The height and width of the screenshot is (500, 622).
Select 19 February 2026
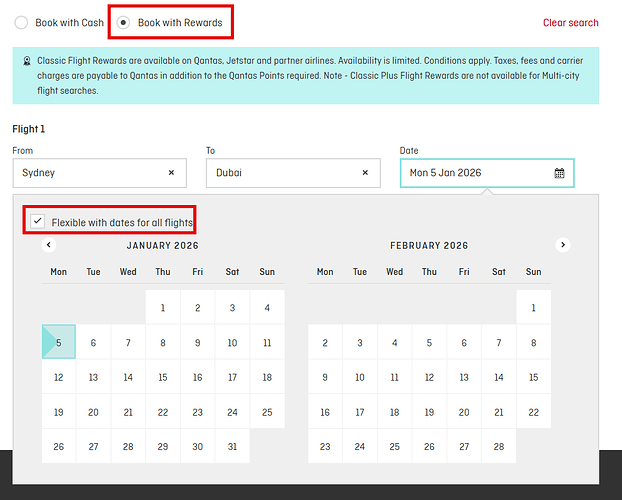pos(429,412)
